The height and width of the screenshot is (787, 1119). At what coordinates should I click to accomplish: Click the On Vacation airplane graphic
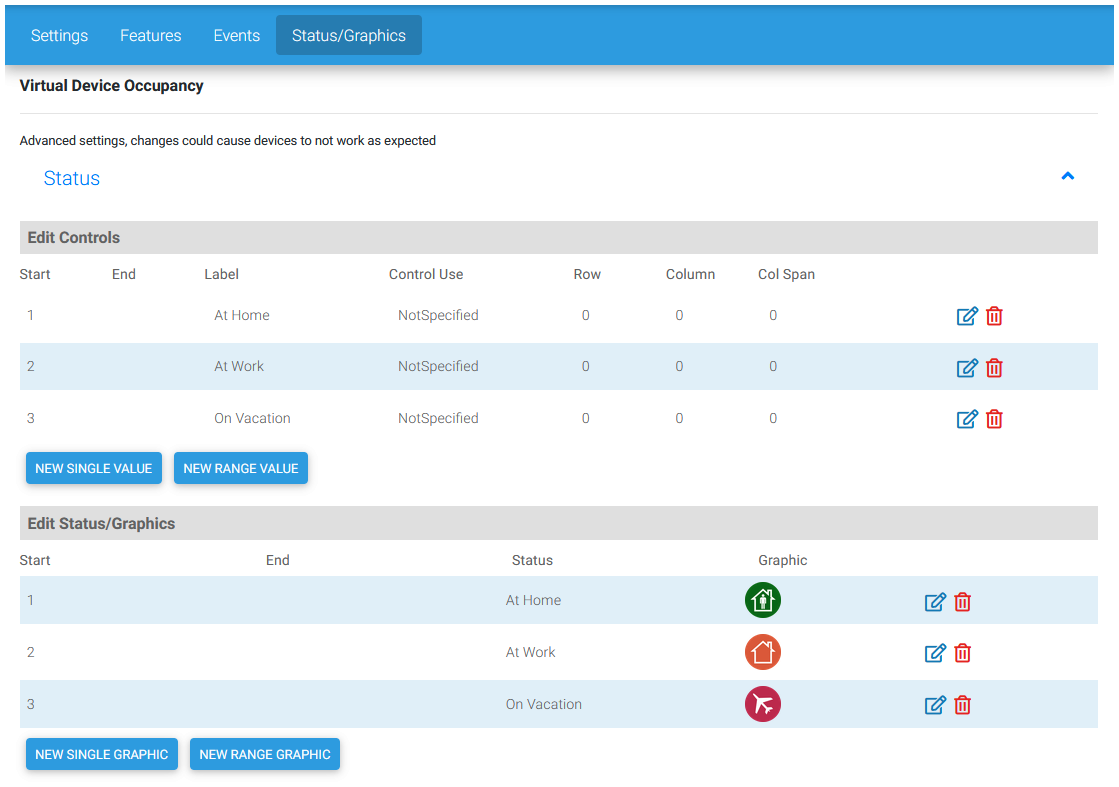click(763, 704)
